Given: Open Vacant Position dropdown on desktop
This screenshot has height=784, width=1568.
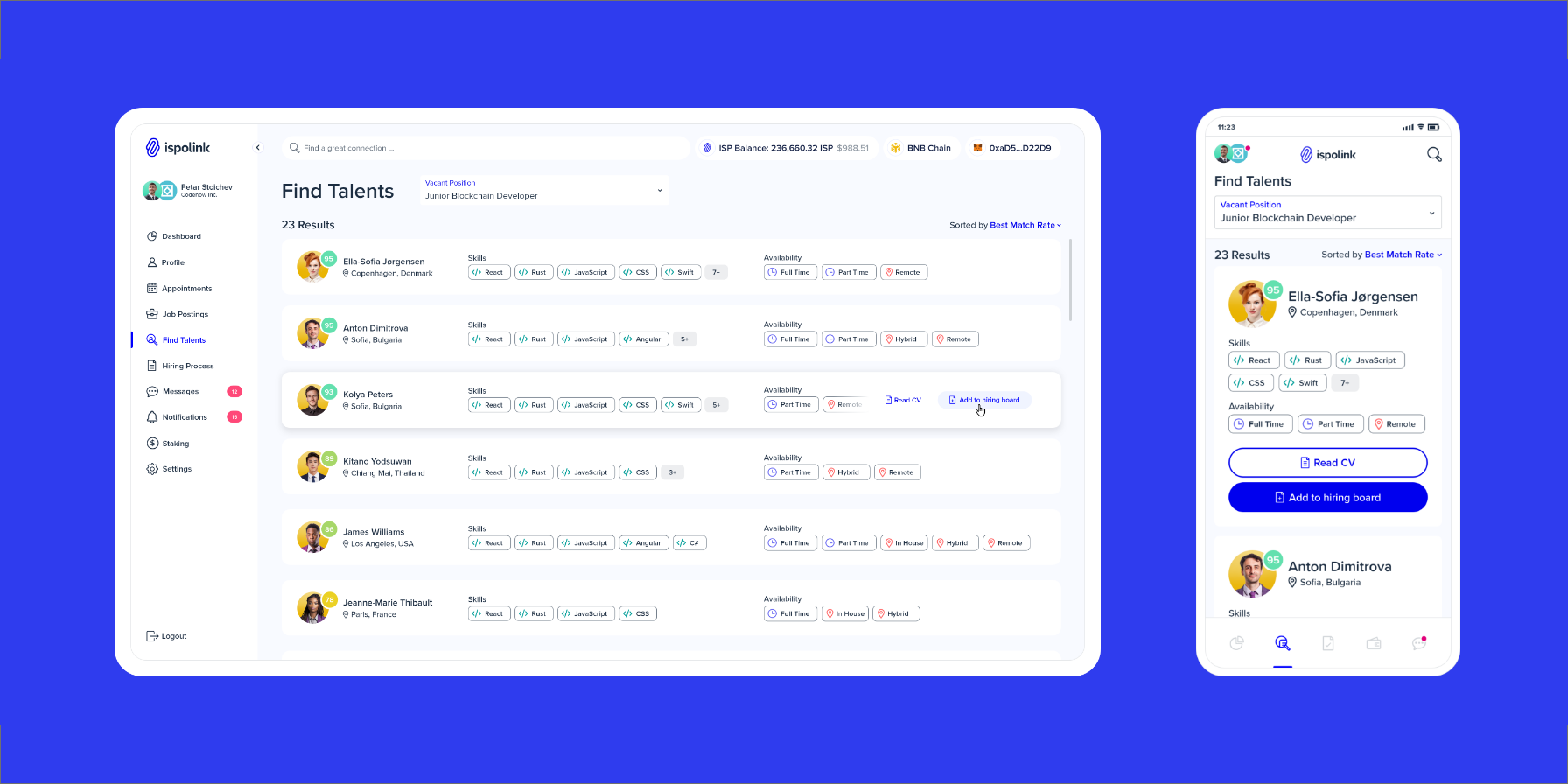Looking at the screenshot, I should click(x=543, y=190).
